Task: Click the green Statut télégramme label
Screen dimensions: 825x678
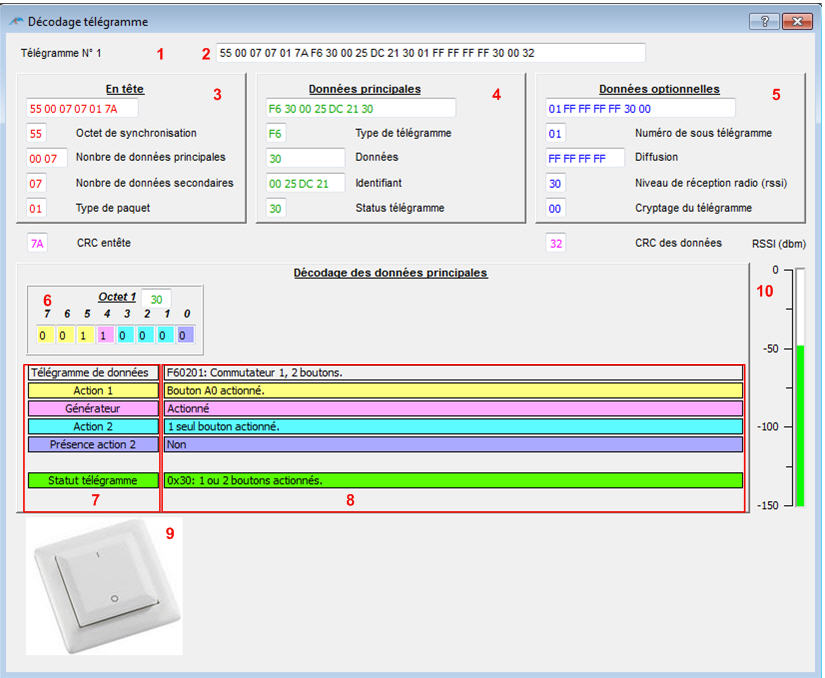Action: click(93, 480)
